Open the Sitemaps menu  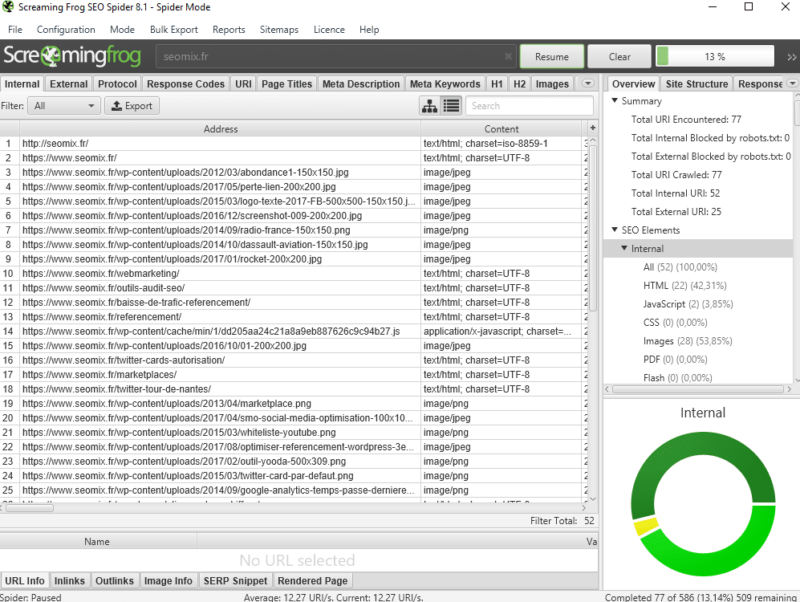coord(279,30)
